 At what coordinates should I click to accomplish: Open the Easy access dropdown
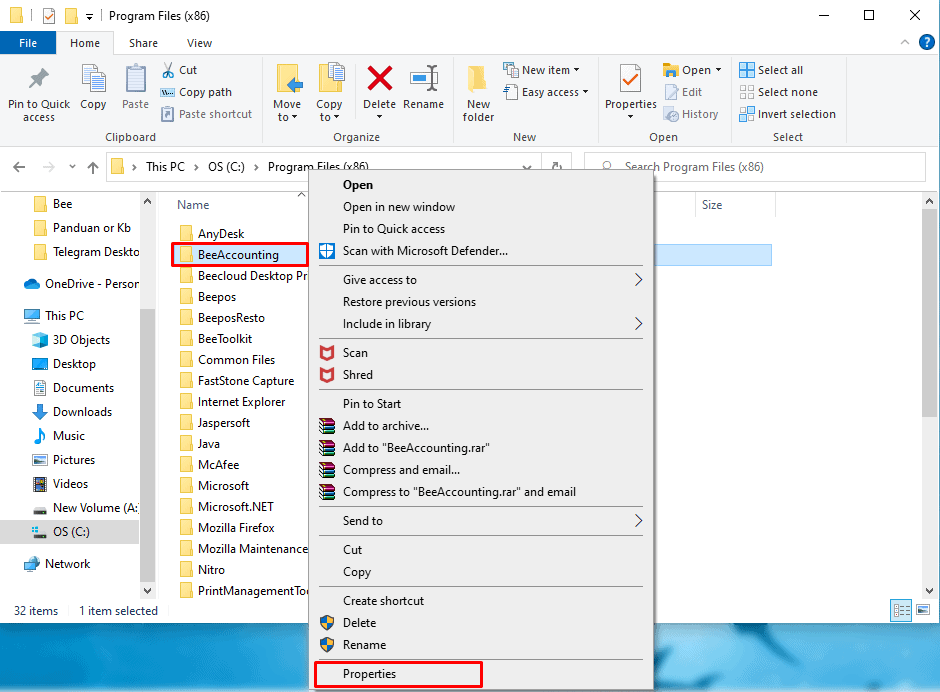547,92
